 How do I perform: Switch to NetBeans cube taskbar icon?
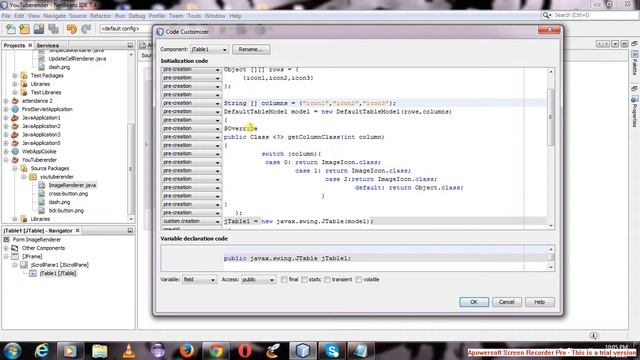303,351
